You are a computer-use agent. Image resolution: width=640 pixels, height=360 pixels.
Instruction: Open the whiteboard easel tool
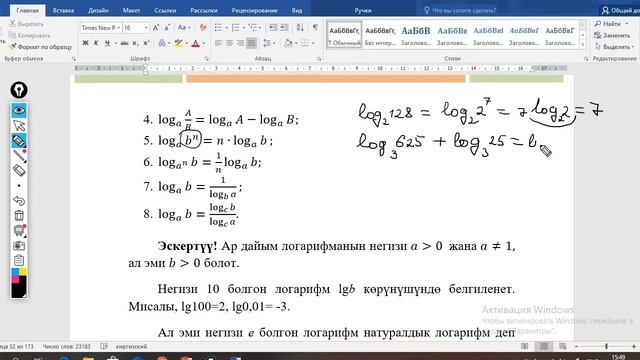tap(19, 231)
